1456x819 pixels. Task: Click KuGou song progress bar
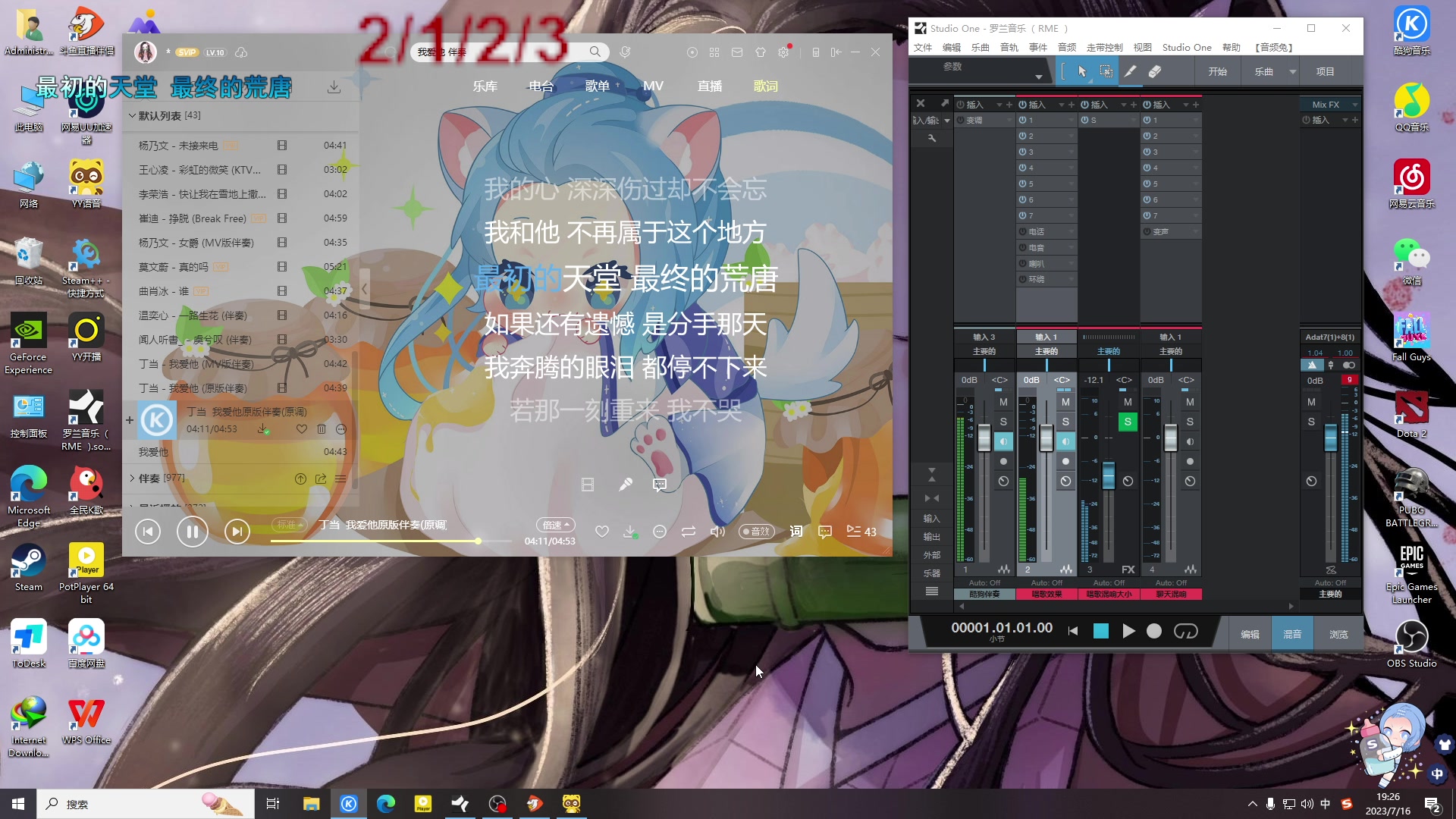tap(391, 541)
